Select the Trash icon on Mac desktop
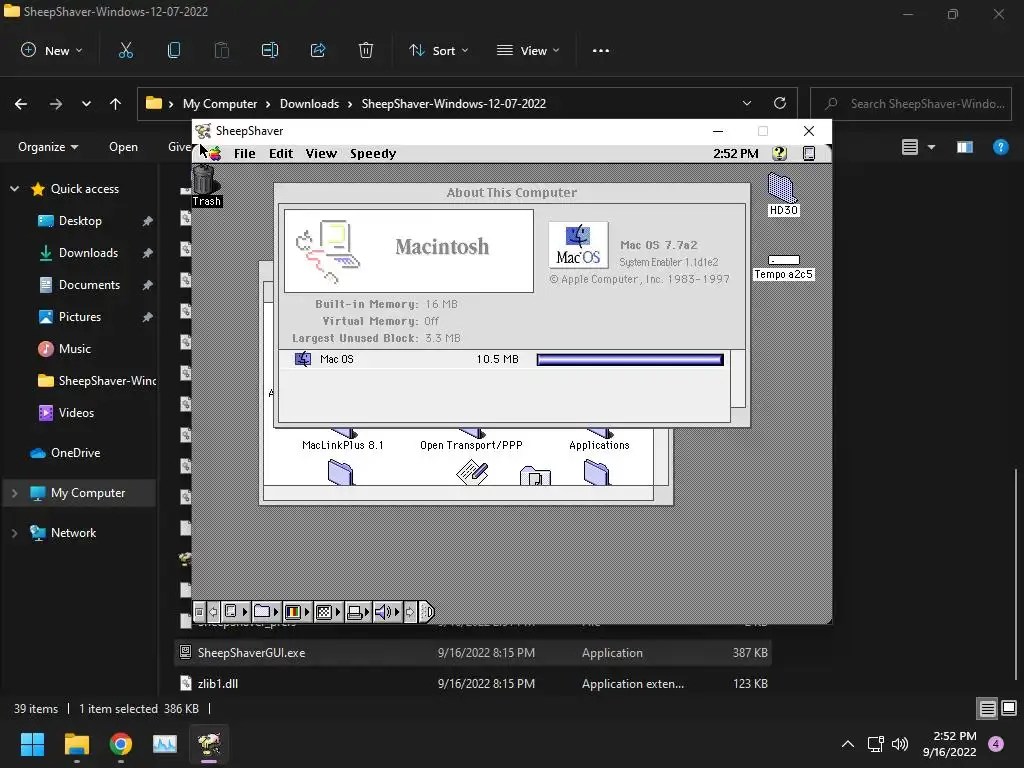1024x768 pixels. click(206, 186)
